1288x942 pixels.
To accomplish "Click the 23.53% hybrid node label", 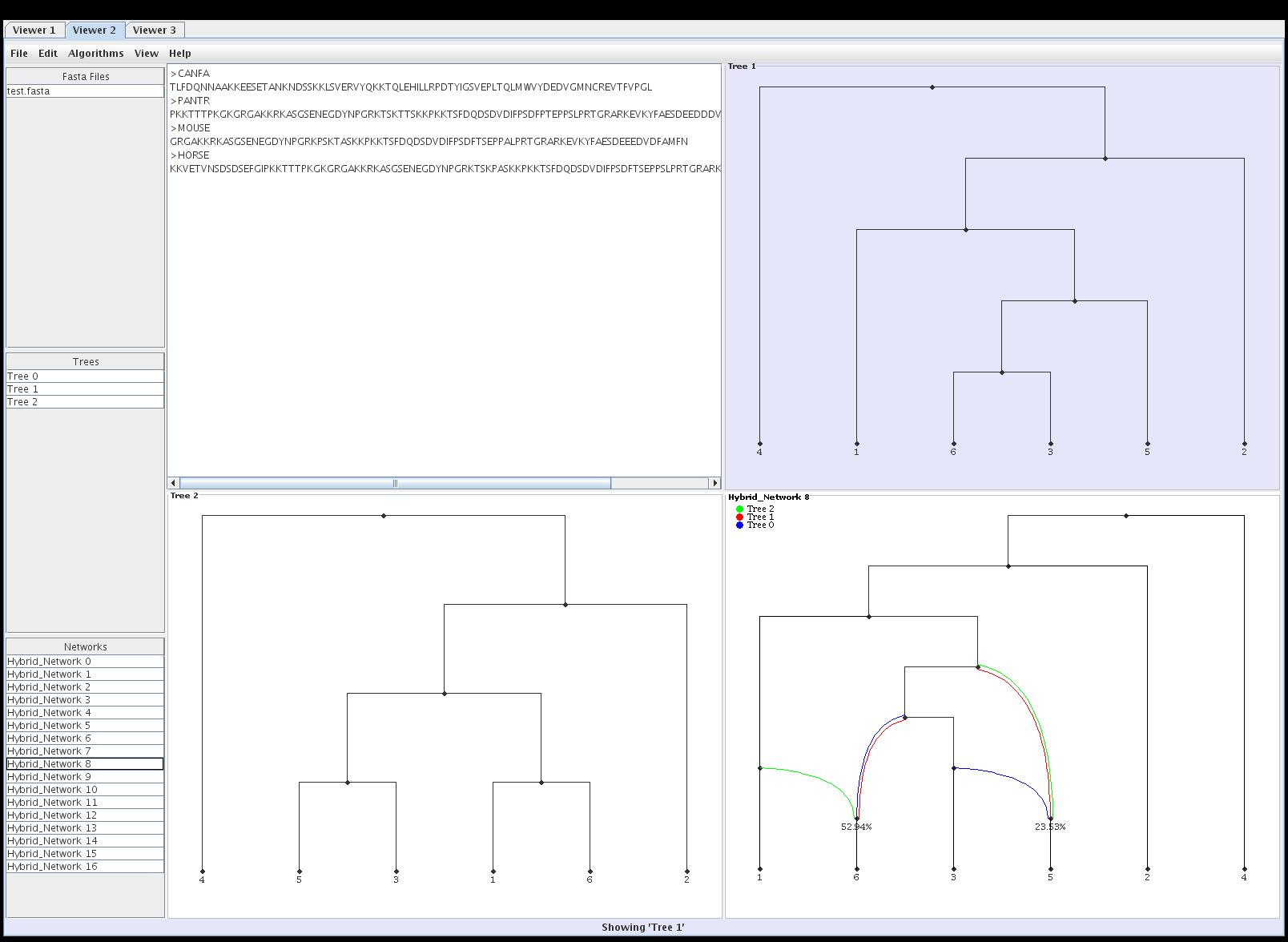I will tap(1050, 827).
